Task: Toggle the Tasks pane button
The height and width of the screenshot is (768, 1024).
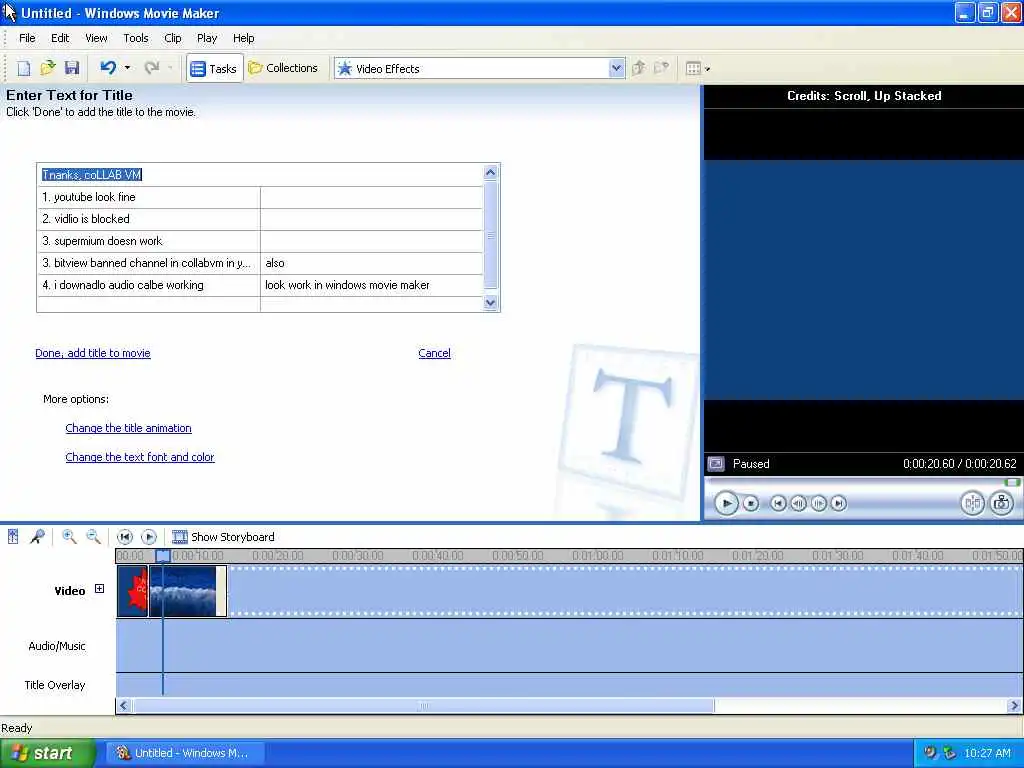Action: (x=214, y=69)
